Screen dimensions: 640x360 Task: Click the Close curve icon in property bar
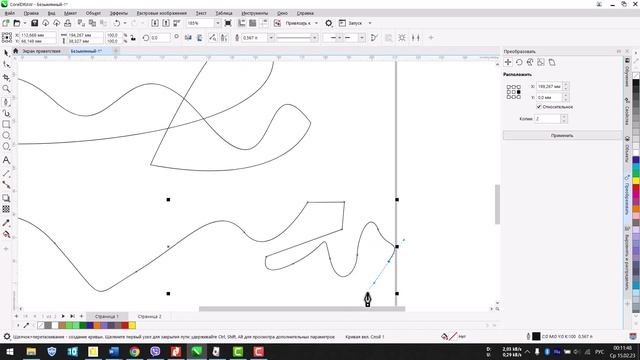tap(374, 38)
